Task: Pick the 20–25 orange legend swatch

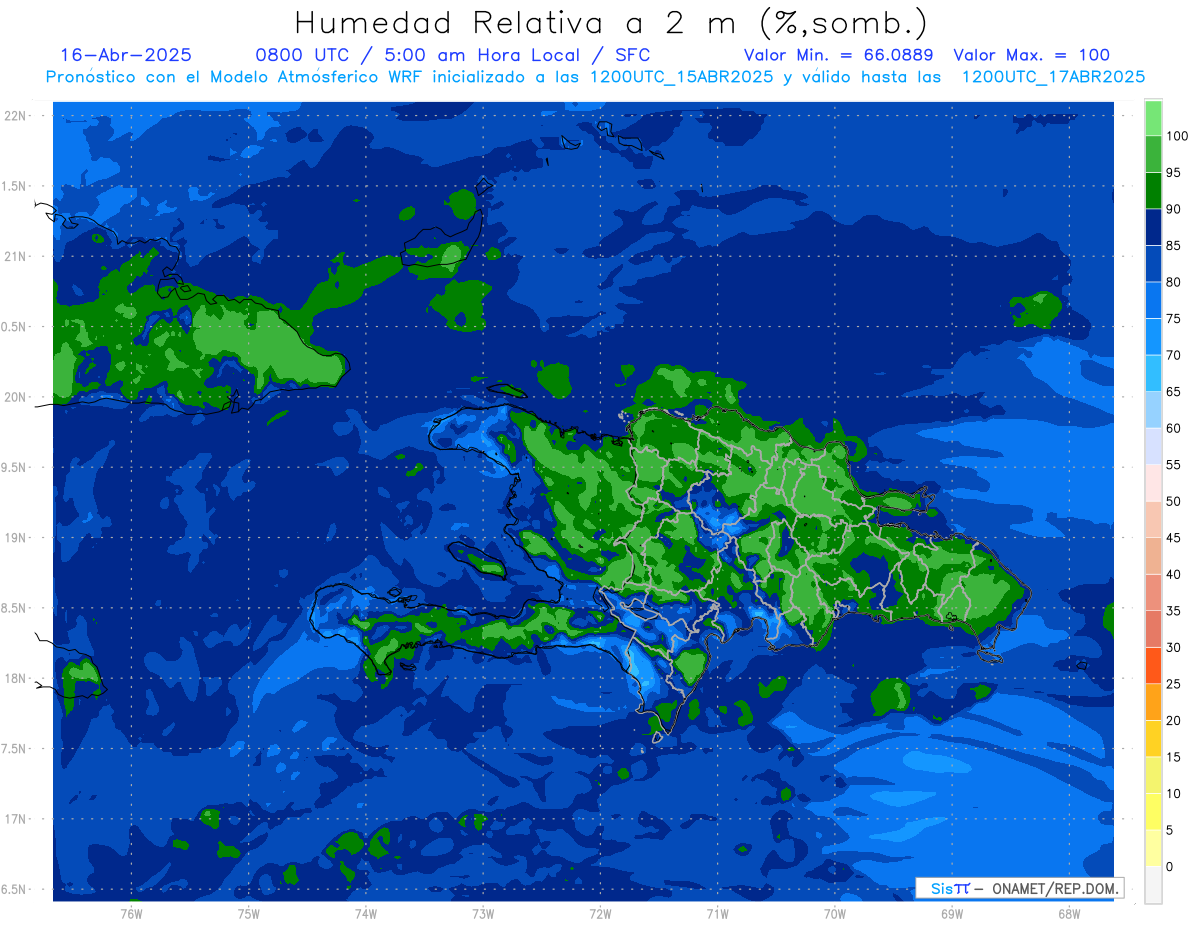Action: 1153,702
